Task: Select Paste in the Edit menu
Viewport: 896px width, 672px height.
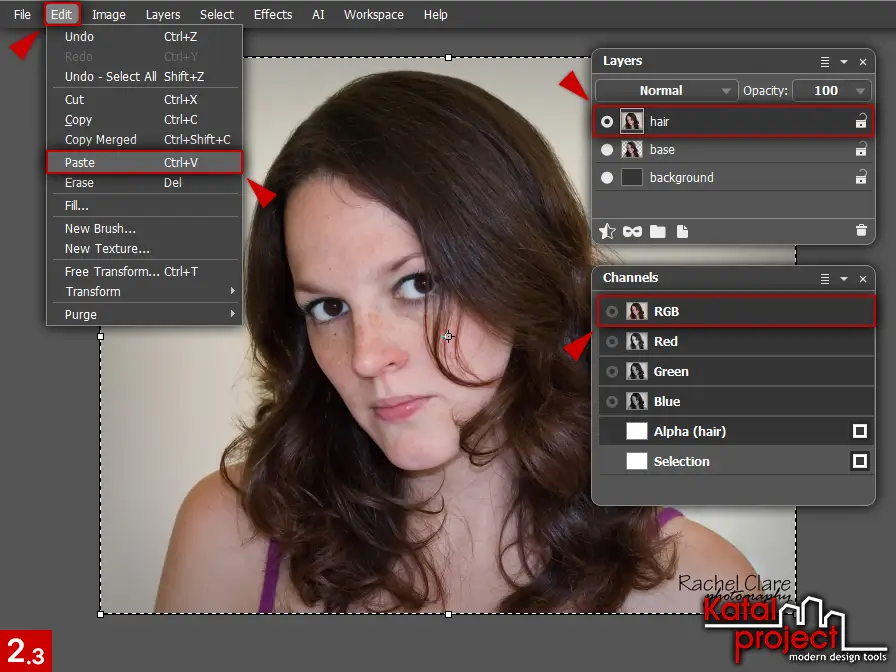Action: click(x=80, y=161)
